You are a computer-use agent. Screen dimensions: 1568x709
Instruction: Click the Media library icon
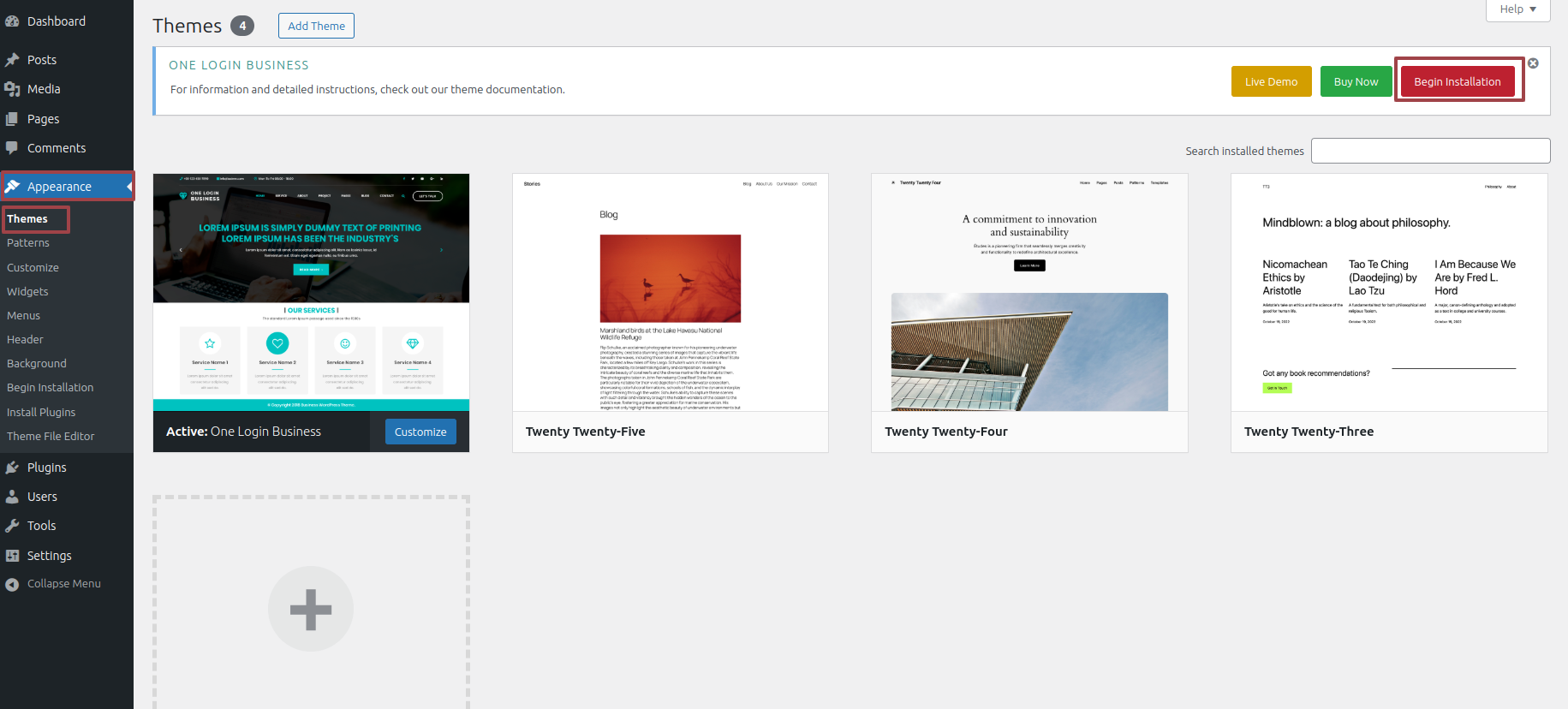click(x=12, y=89)
